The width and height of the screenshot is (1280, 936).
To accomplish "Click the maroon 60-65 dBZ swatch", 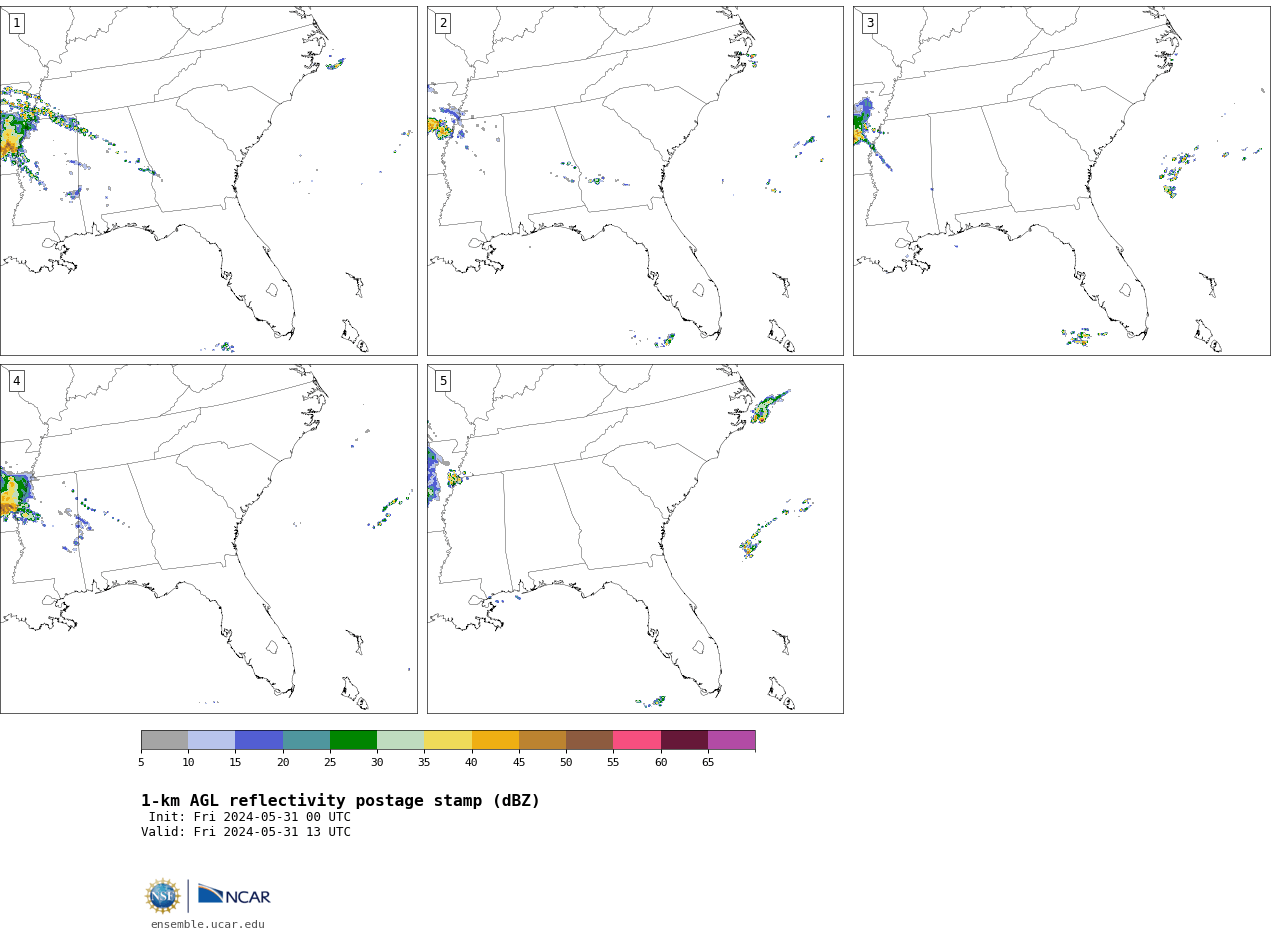I will click(x=684, y=740).
